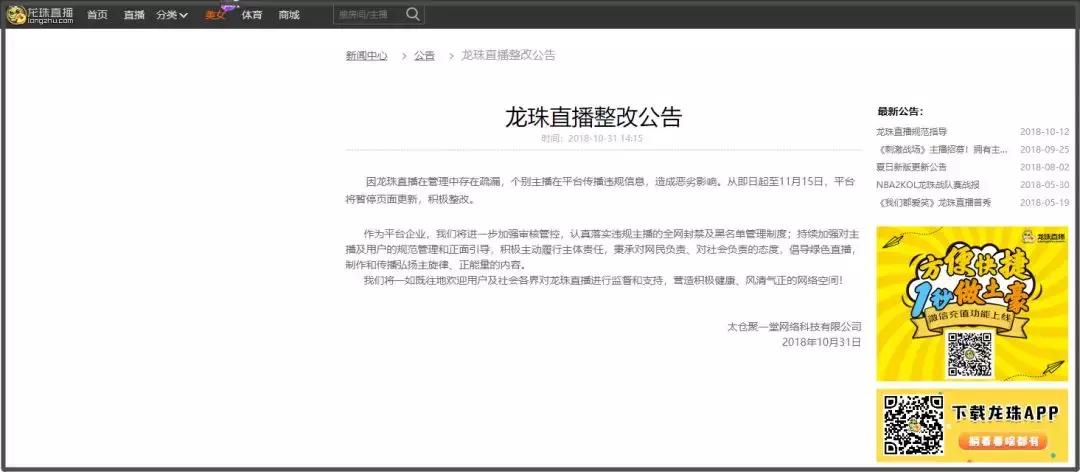Image resolution: width=1080 pixels, height=472 pixels.
Task: Expand the 分类 dropdown menu
Action: pyautogui.click(x=172, y=14)
